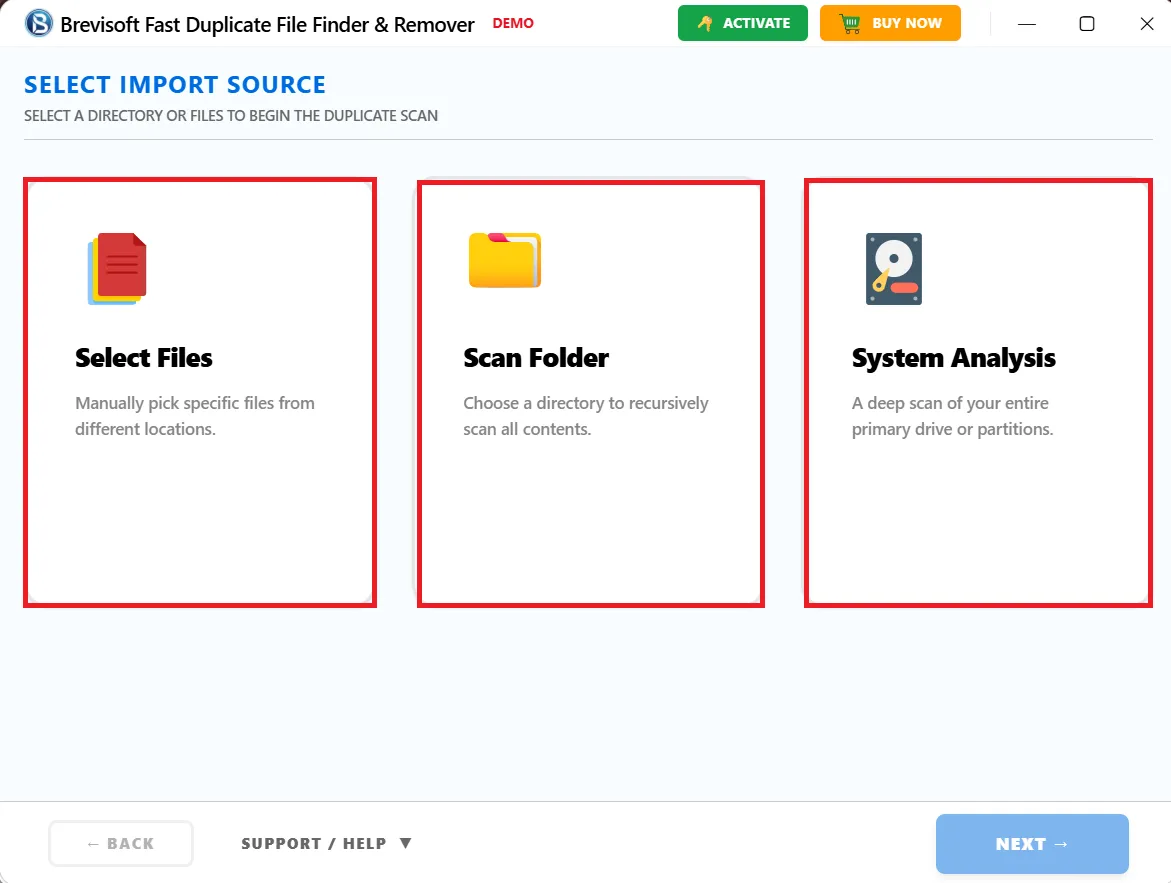The image size is (1171, 883).
Task: Click 'Choose a directory to recursively' description
Action: [x=586, y=416]
